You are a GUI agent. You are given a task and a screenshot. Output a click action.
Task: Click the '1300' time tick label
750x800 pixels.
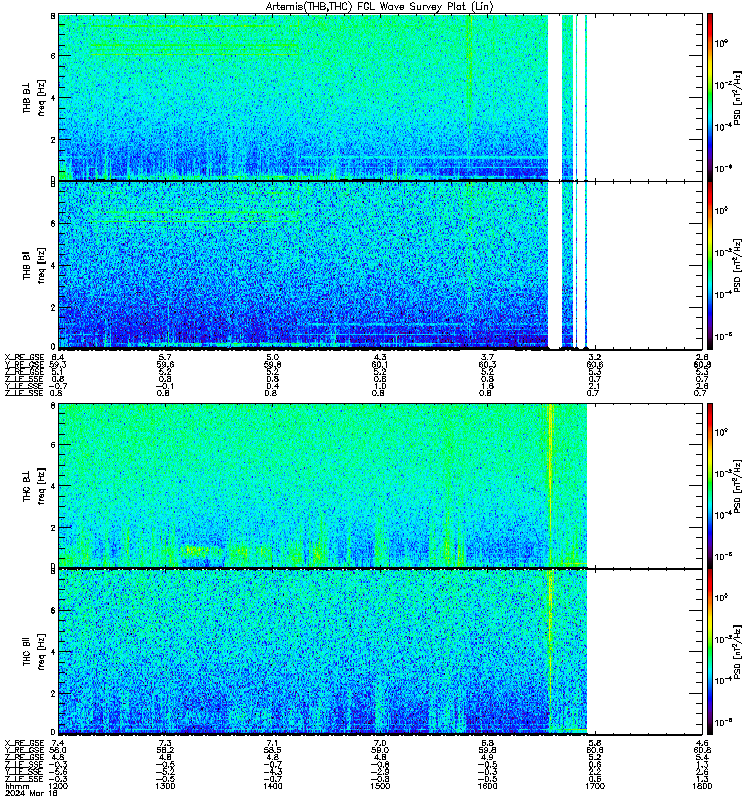165,786
